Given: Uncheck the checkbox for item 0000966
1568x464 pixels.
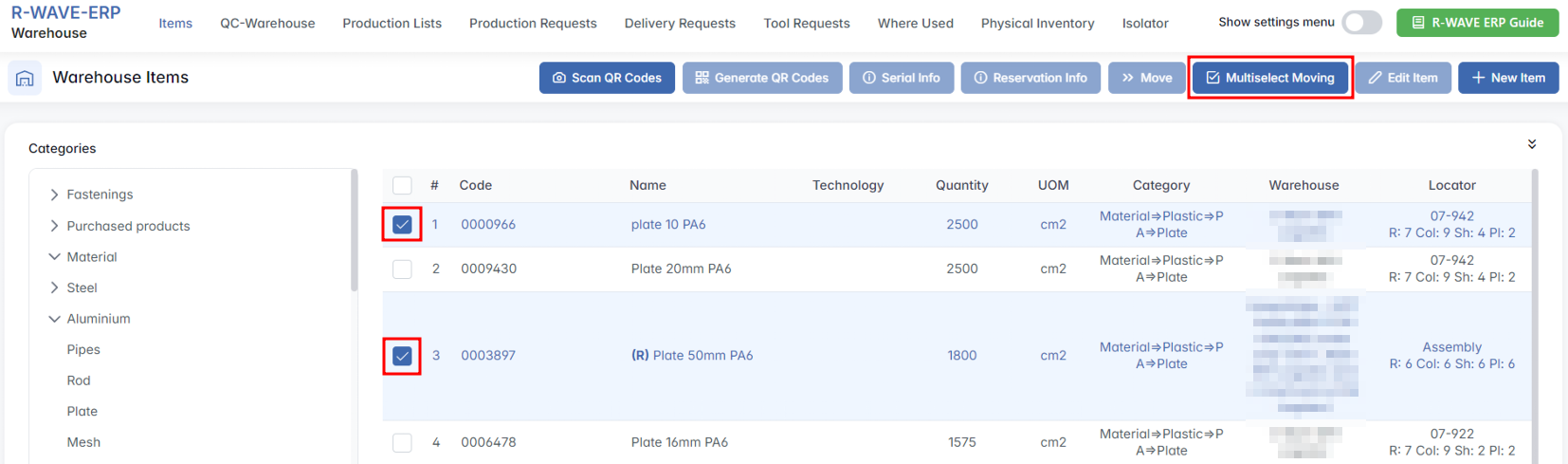Looking at the screenshot, I should pos(402,225).
